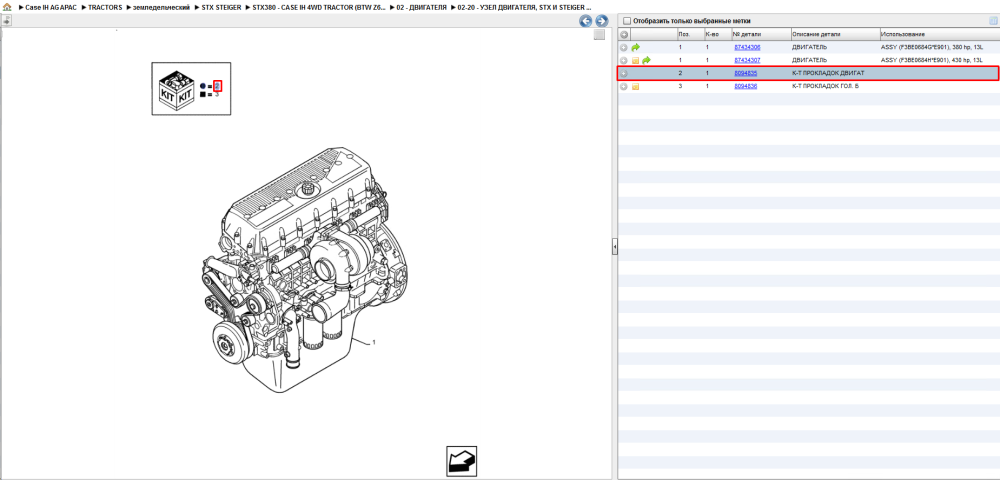Open part number link 8094835
The height and width of the screenshot is (480, 1000).
coord(746,74)
